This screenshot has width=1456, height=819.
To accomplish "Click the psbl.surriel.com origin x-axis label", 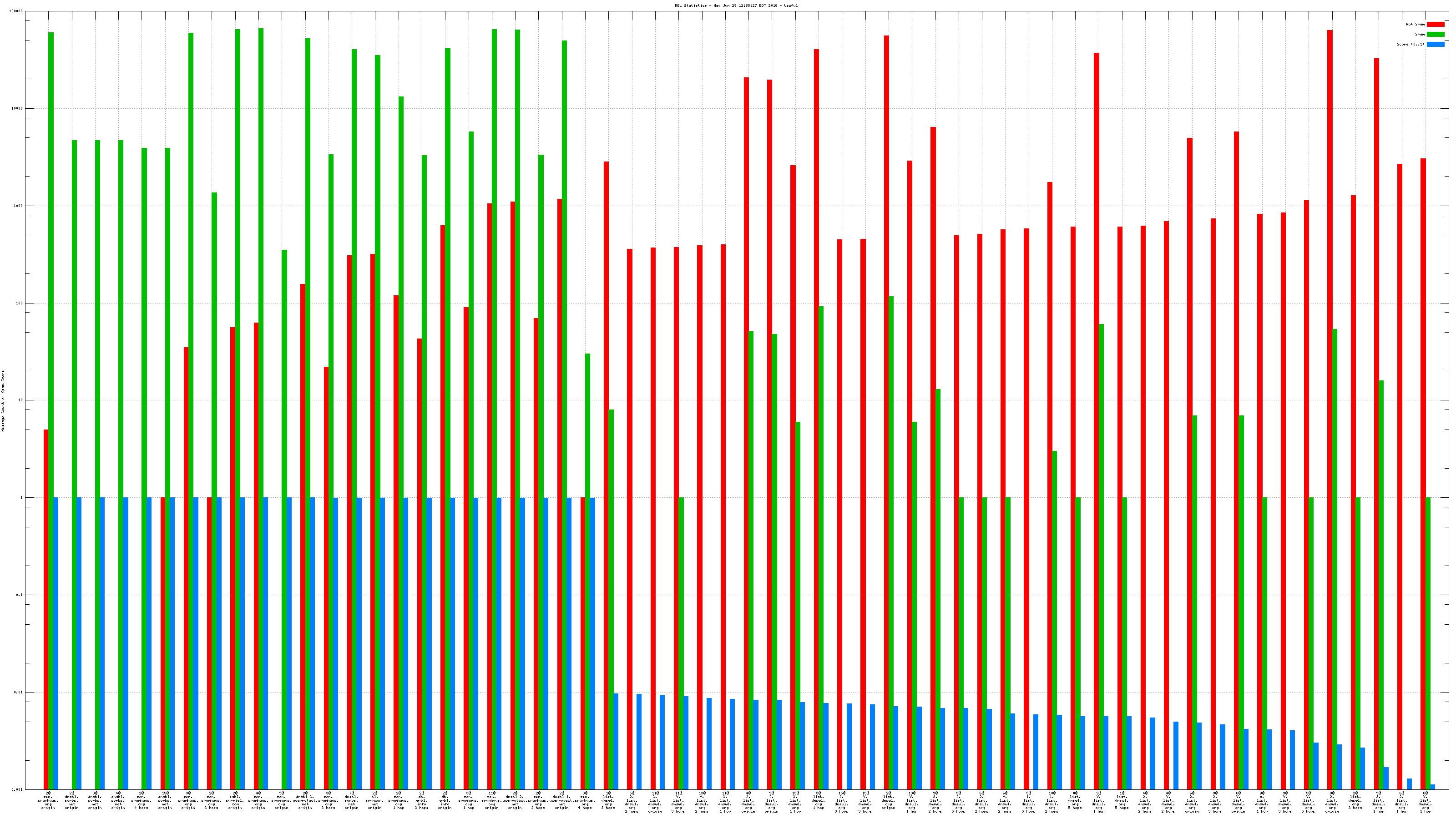I will click(235, 800).
